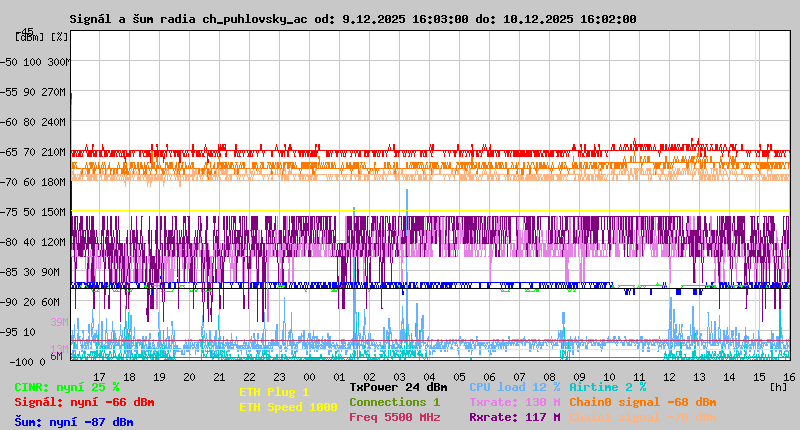Click hour '20' on the time axis

click(x=189, y=377)
